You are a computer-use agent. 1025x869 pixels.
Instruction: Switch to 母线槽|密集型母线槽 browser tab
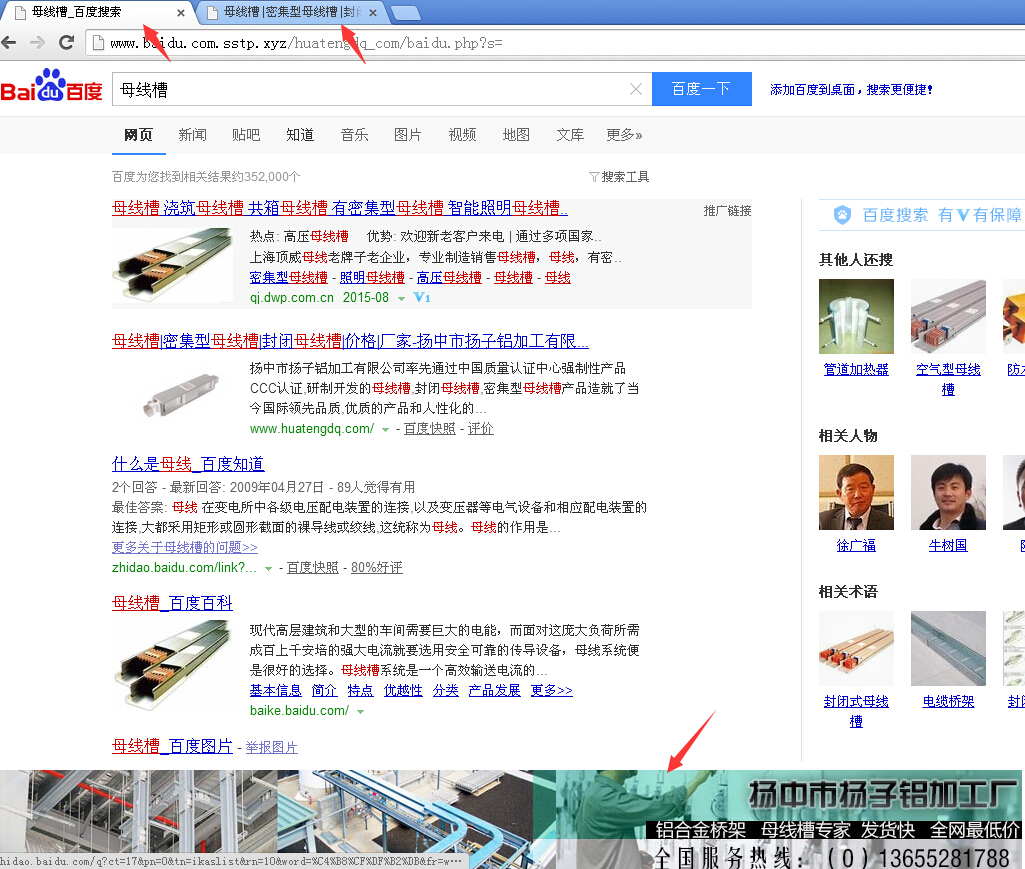point(290,12)
